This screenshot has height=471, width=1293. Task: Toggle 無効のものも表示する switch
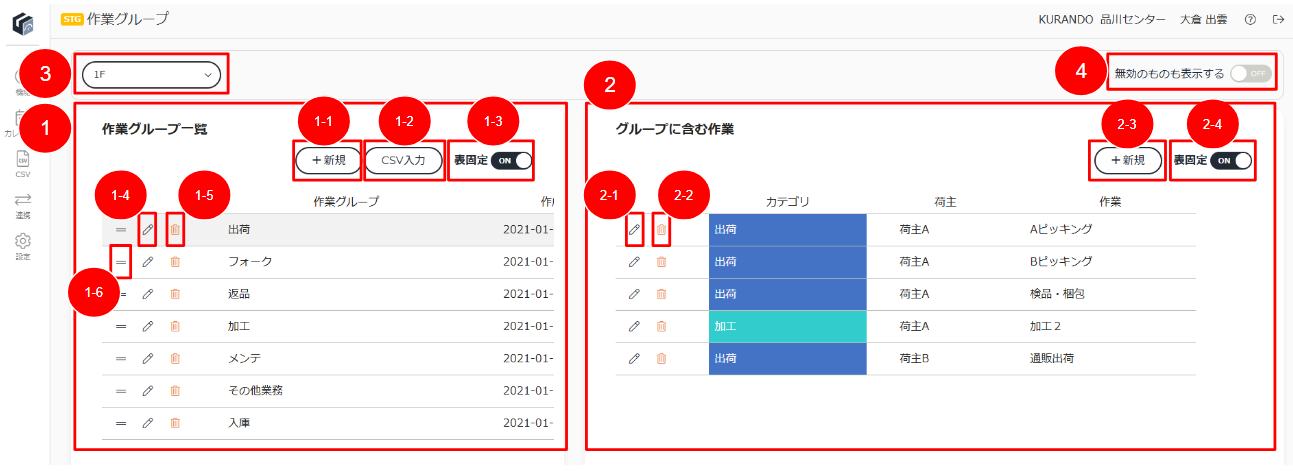[1250, 73]
